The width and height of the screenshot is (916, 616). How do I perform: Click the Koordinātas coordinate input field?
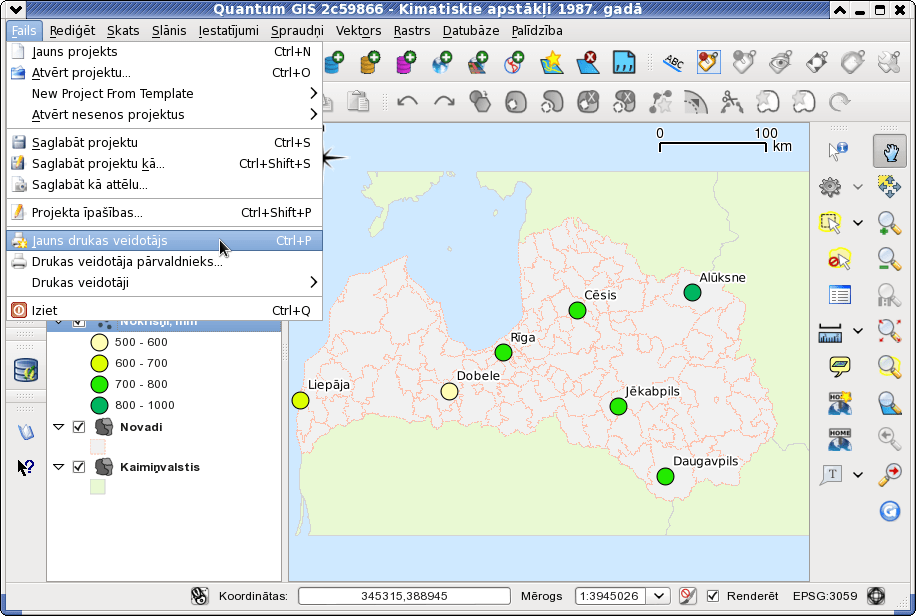tap(404, 596)
